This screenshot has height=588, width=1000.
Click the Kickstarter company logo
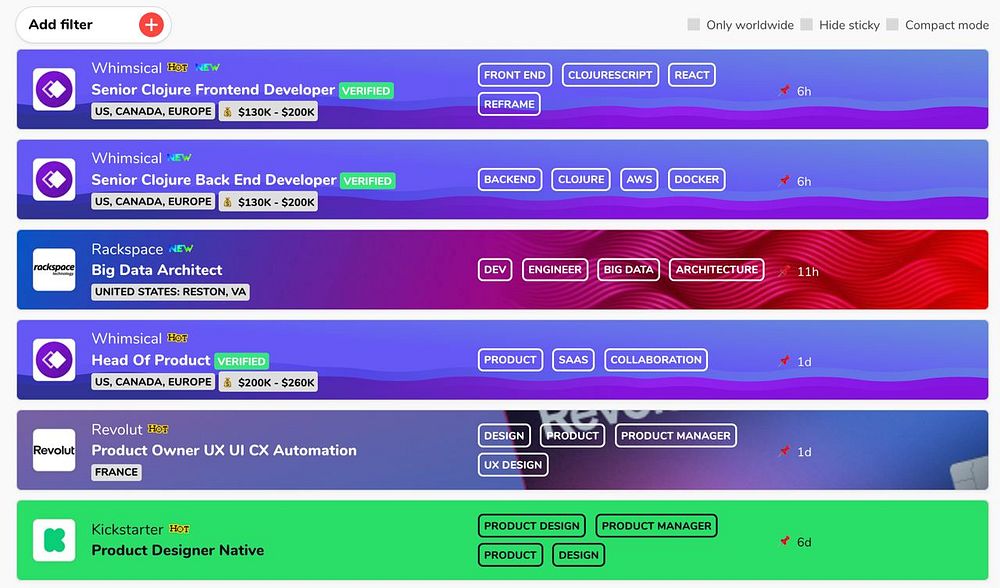[54, 540]
